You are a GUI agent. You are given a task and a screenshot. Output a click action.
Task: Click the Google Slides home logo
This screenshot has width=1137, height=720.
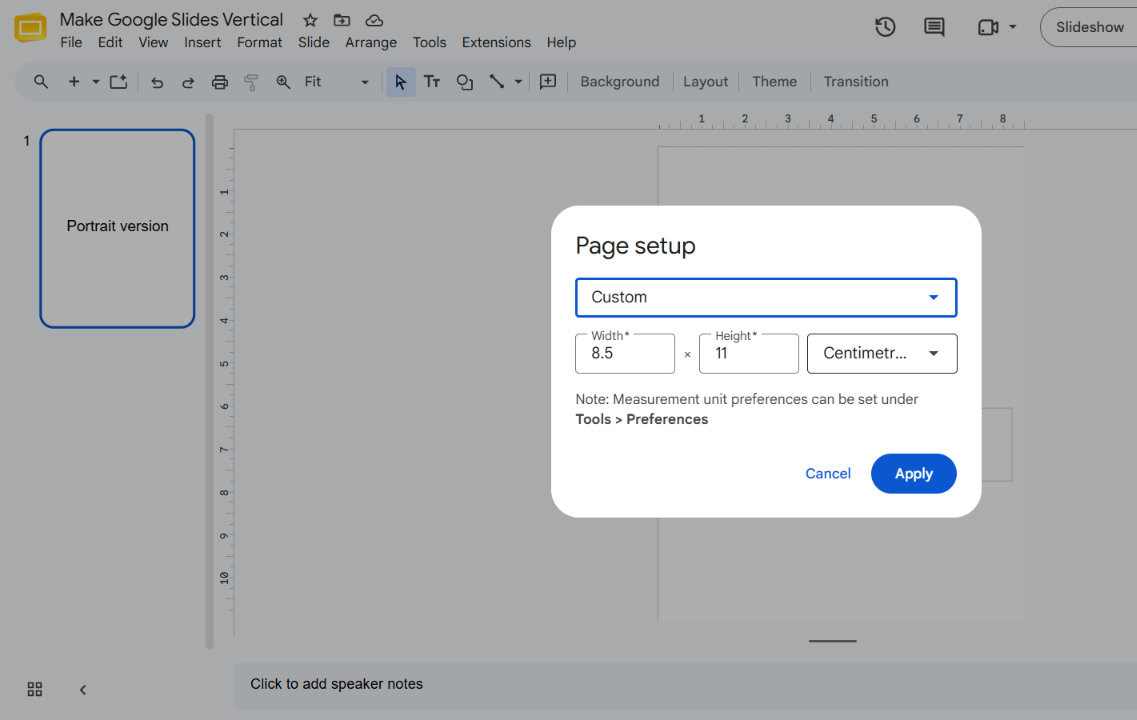[30, 28]
